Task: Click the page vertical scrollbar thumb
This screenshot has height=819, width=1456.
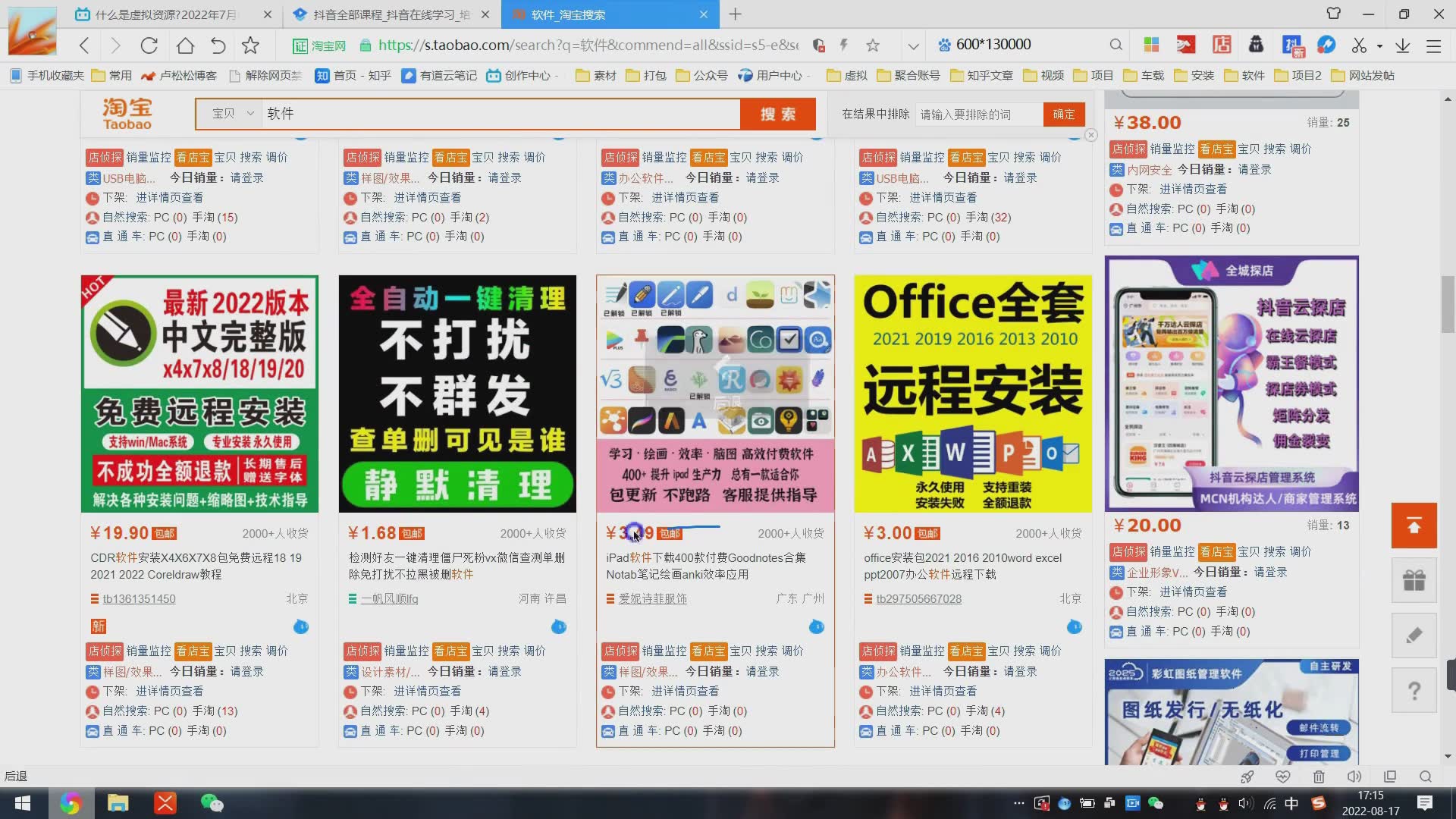Action: pyautogui.click(x=1448, y=304)
